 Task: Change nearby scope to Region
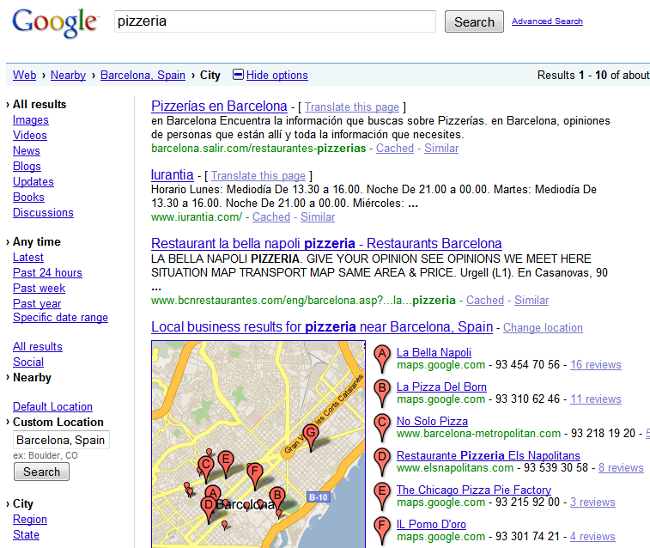[x=30, y=519]
